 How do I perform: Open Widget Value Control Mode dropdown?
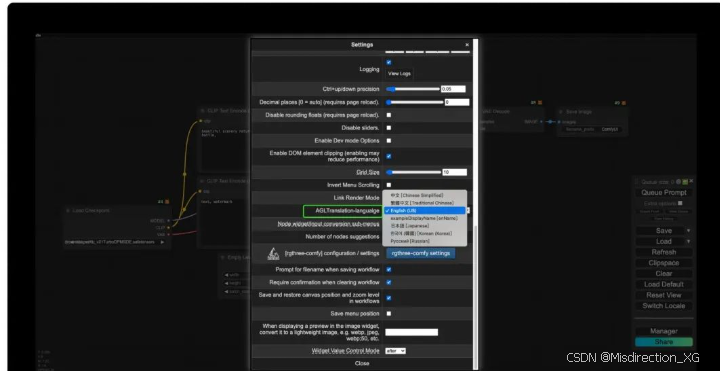point(395,351)
